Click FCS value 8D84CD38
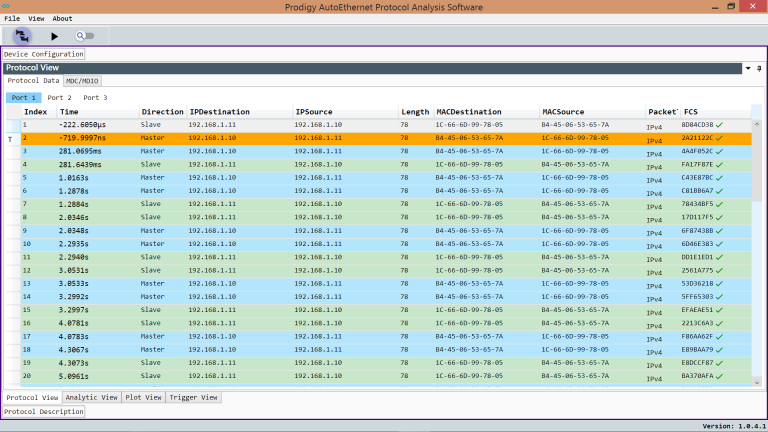Viewport: 768px width, 432px height. 697,125
